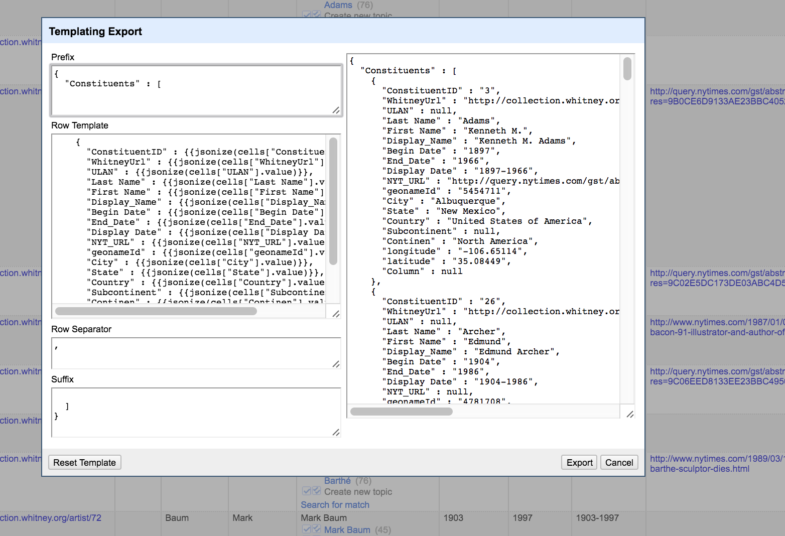Grab the Prefix box resize handle
Viewport: 785px width, 536px height.
(x=336, y=110)
